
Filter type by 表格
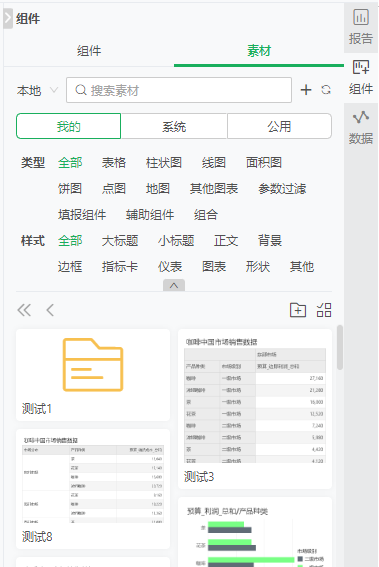114,162
